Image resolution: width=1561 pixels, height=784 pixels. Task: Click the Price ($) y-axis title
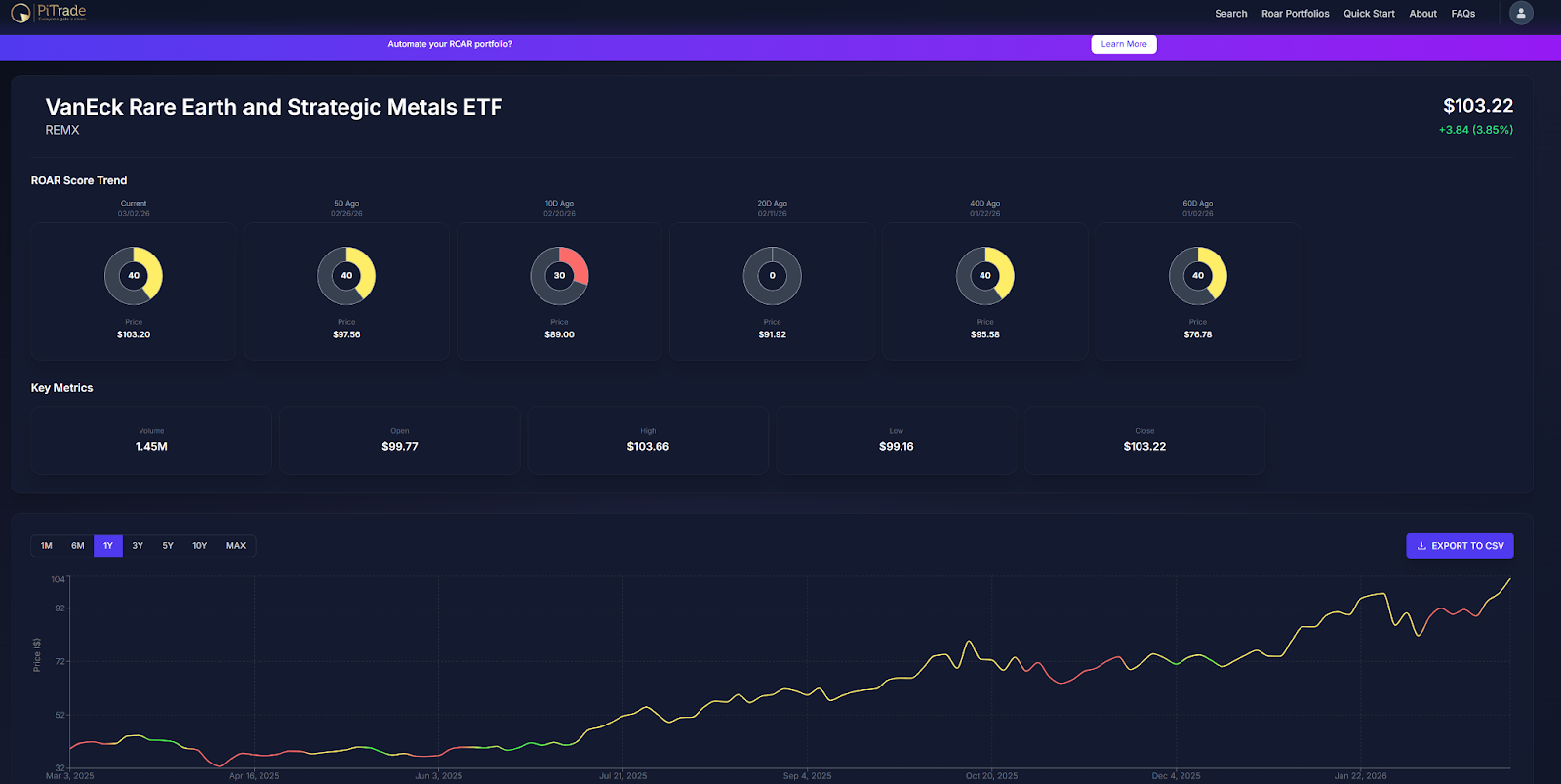pyautogui.click(x=37, y=655)
